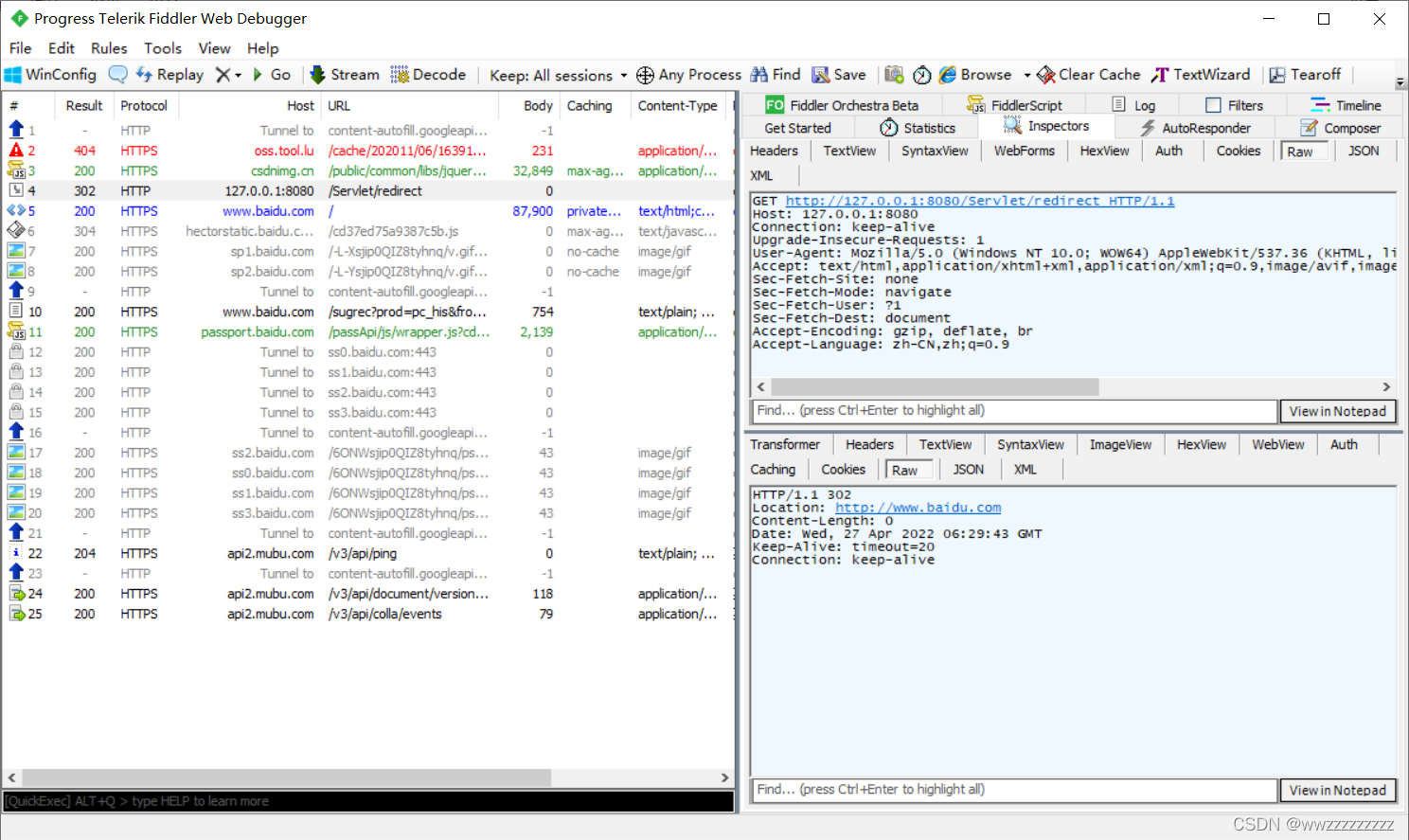
Task: Select the response ImageView tab
Action: point(1120,444)
